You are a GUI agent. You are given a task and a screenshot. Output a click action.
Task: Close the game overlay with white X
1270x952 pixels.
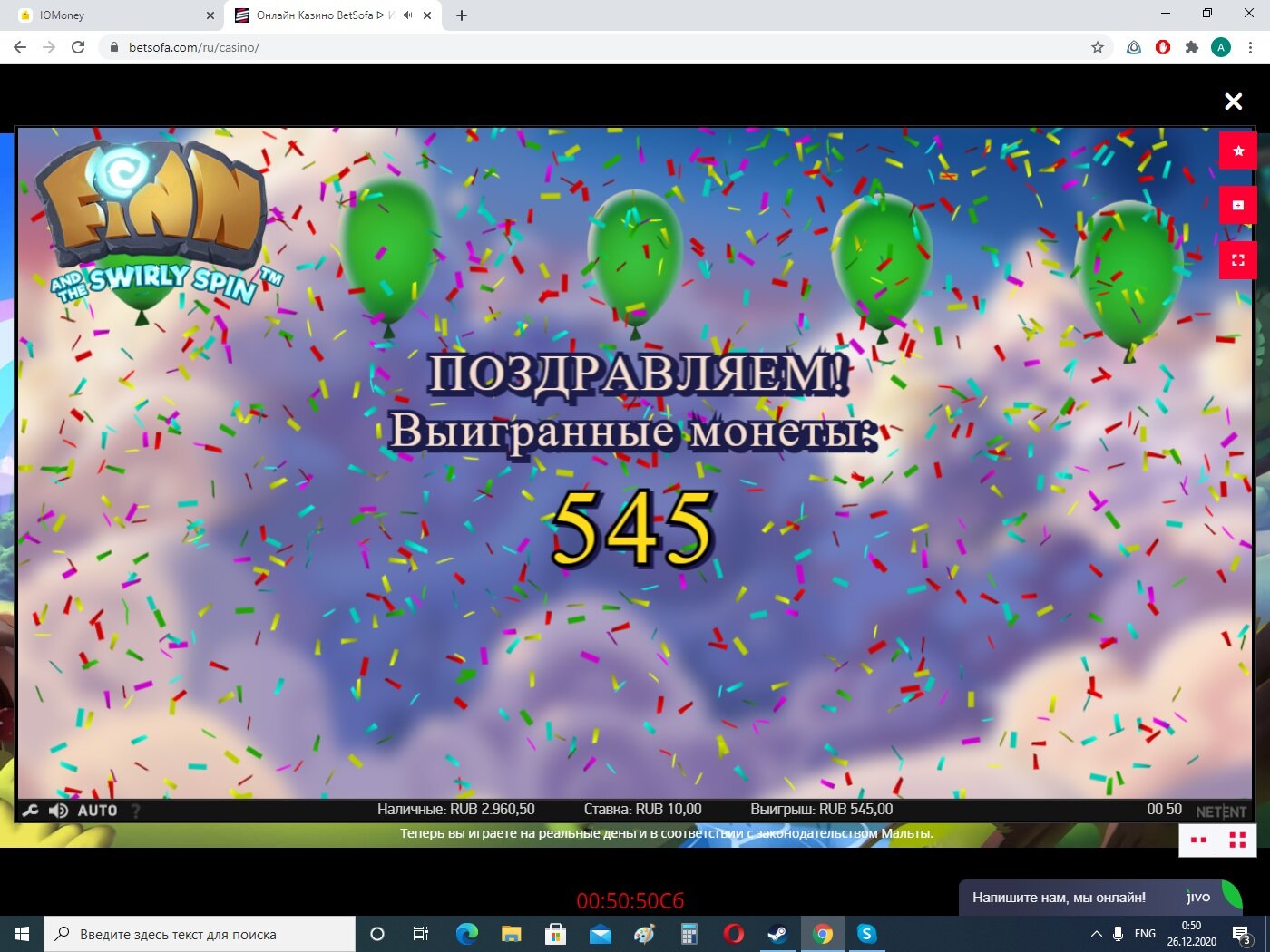1234,102
